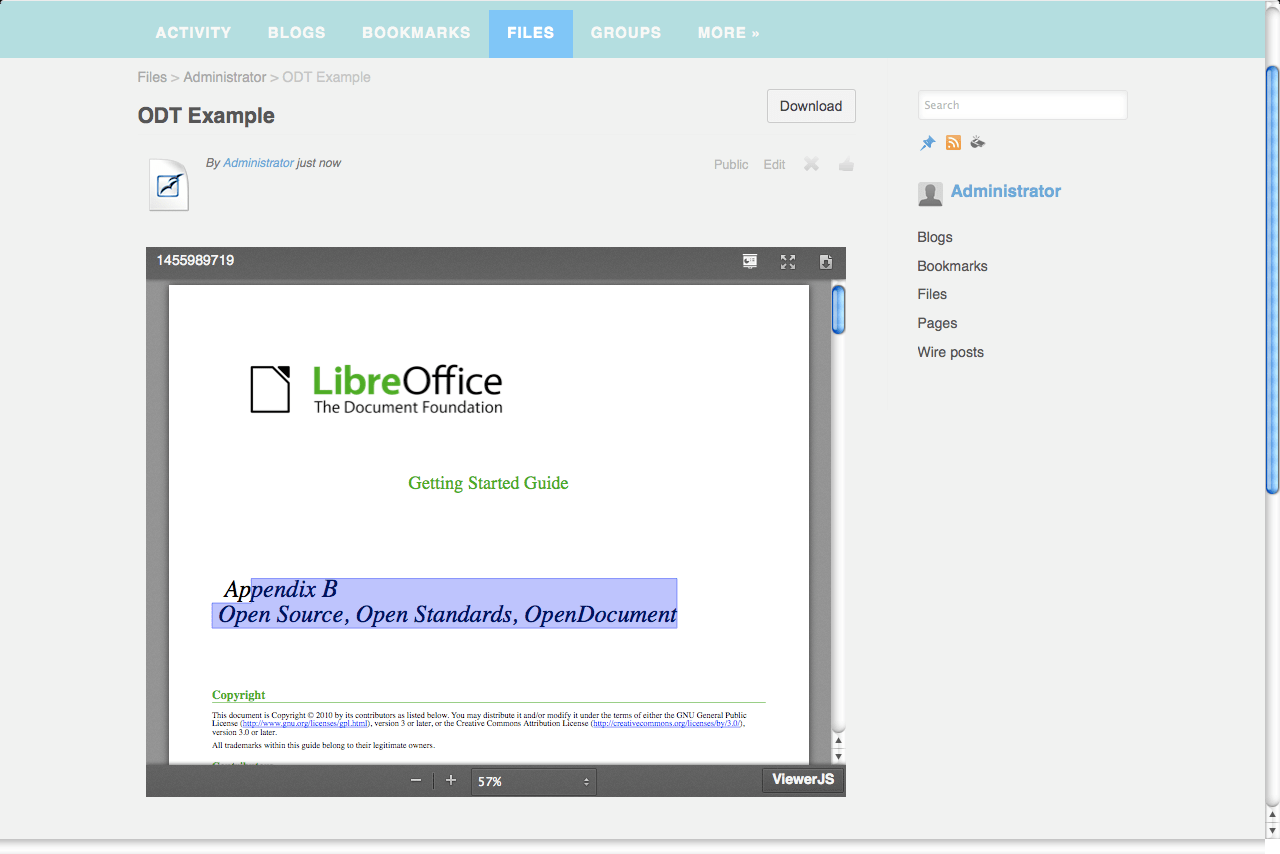Click the viewer scrollbar down arrow
The height and width of the screenshot is (854, 1280).
click(839, 756)
